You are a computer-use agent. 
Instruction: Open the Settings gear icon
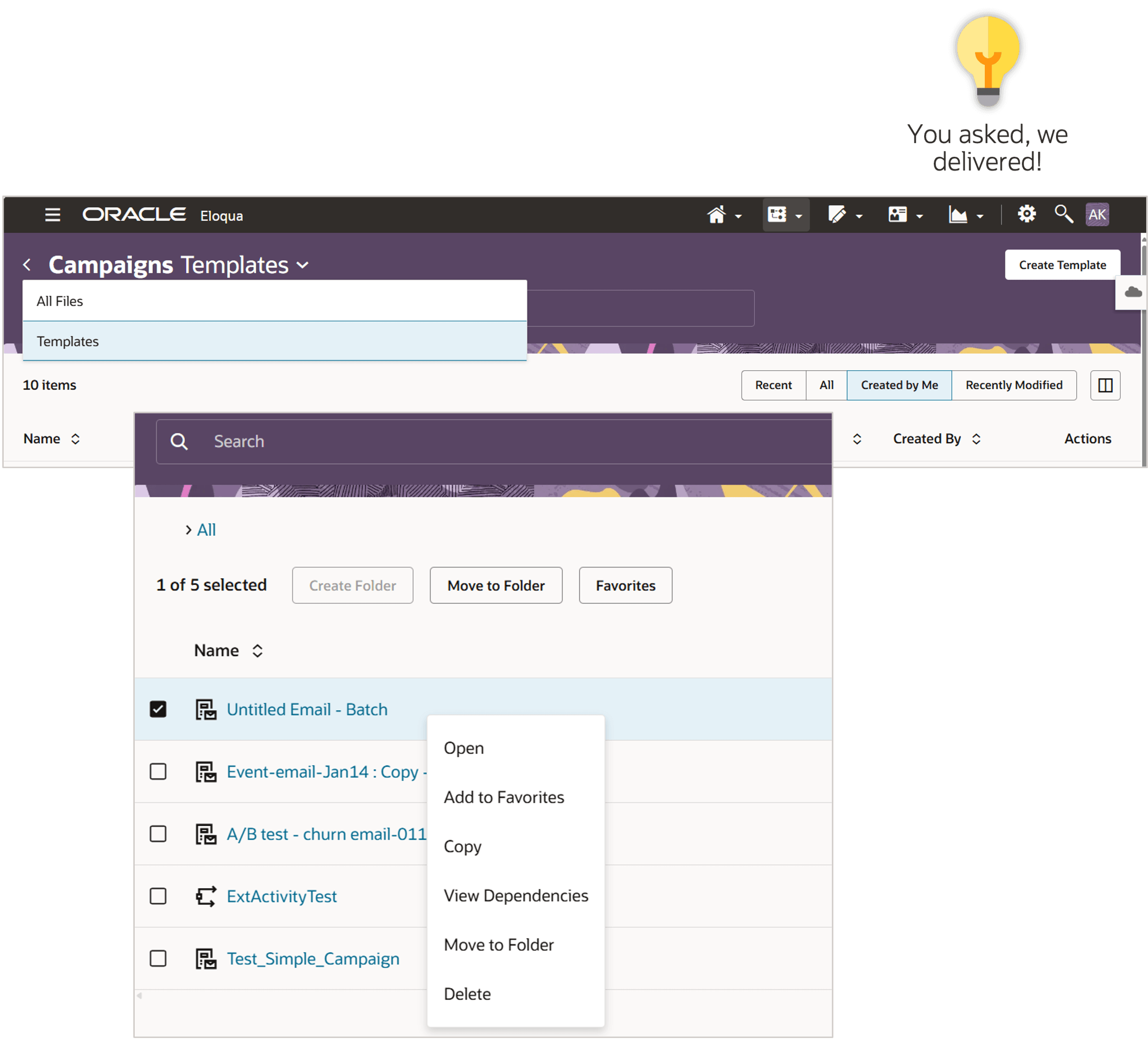1027,214
